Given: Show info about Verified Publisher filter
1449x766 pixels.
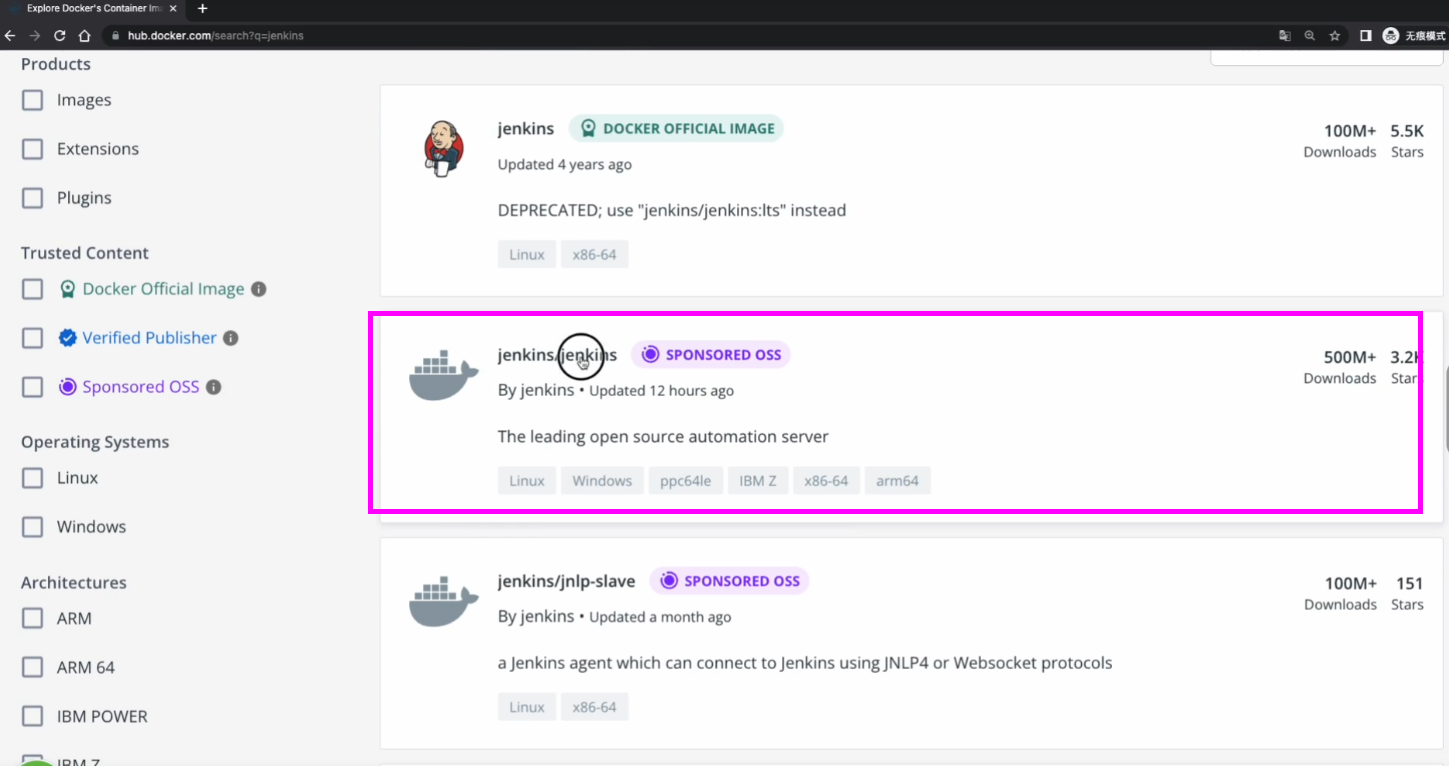Looking at the screenshot, I should tap(231, 338).
